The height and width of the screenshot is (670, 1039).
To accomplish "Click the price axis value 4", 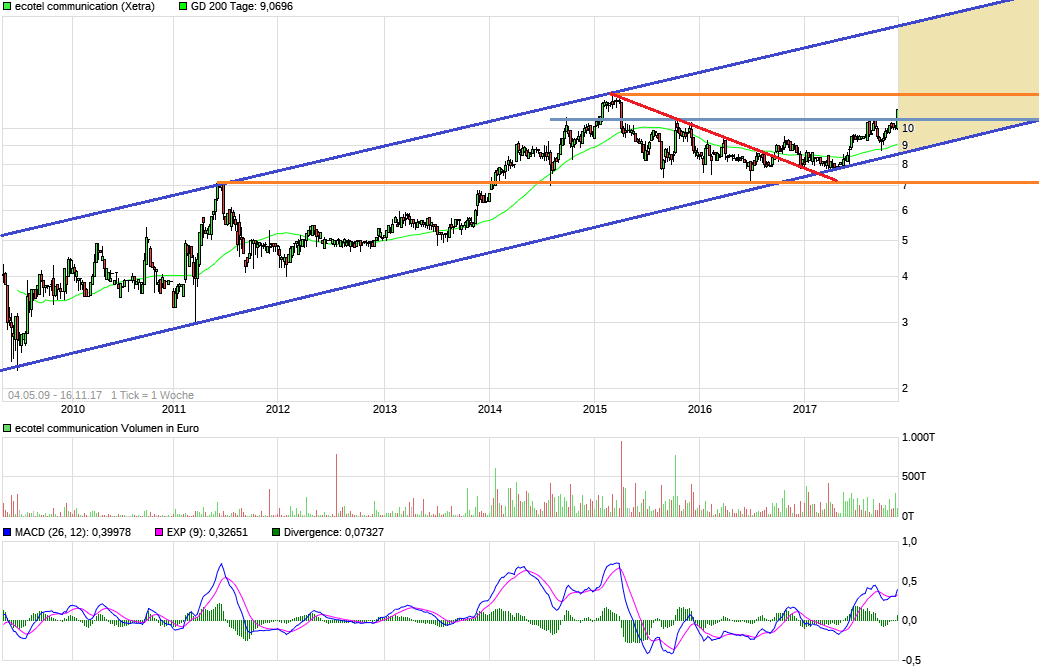I will point(905,276).
